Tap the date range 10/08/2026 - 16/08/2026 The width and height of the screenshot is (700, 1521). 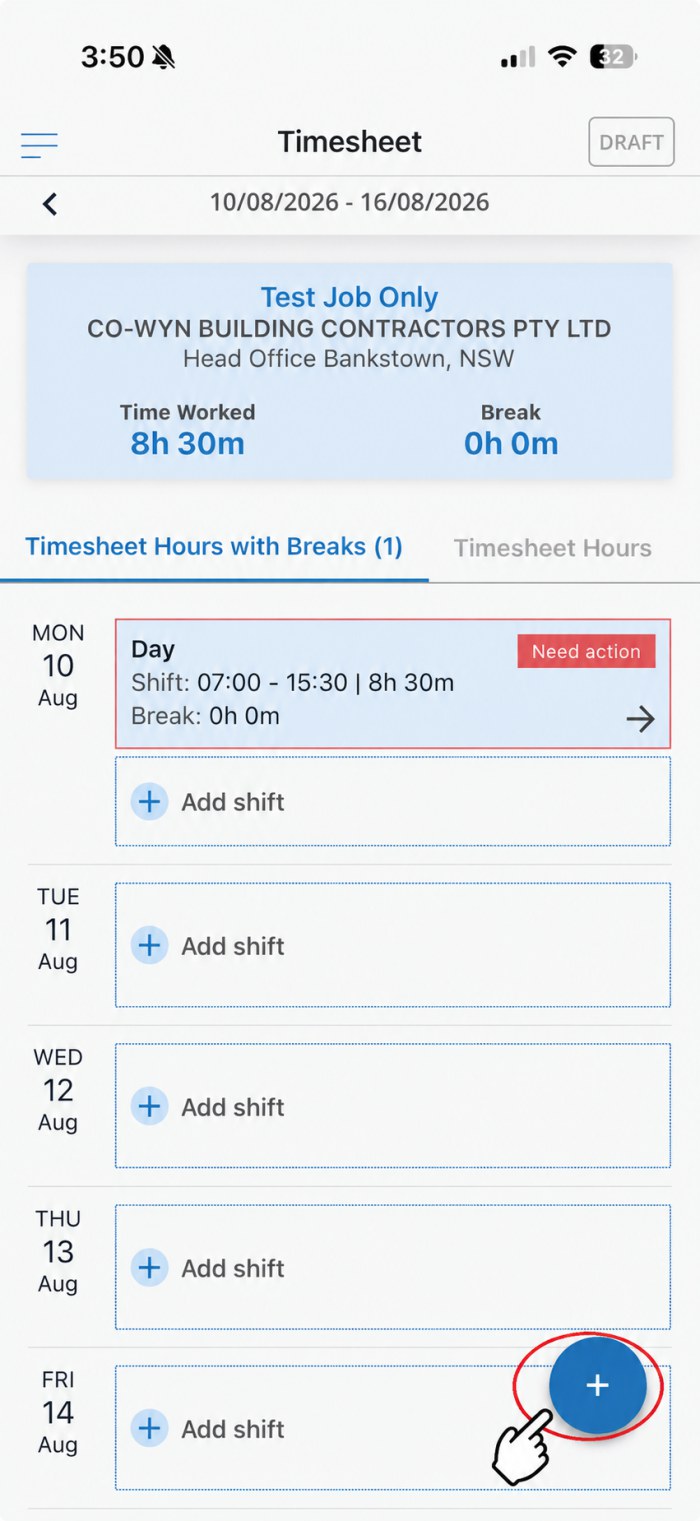[x=349, y=203]
